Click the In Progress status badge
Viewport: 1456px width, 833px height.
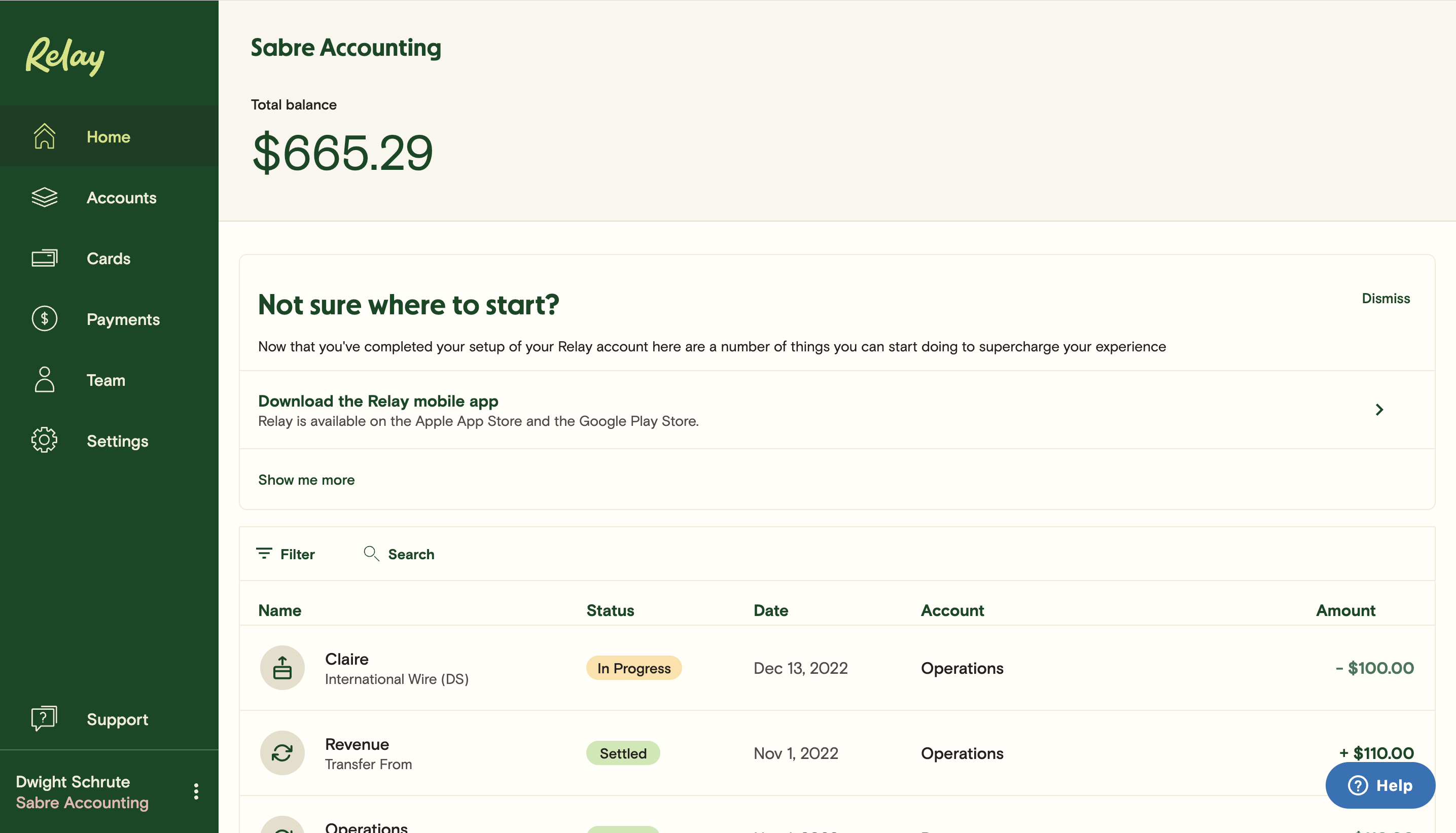(x=634, y=668)
